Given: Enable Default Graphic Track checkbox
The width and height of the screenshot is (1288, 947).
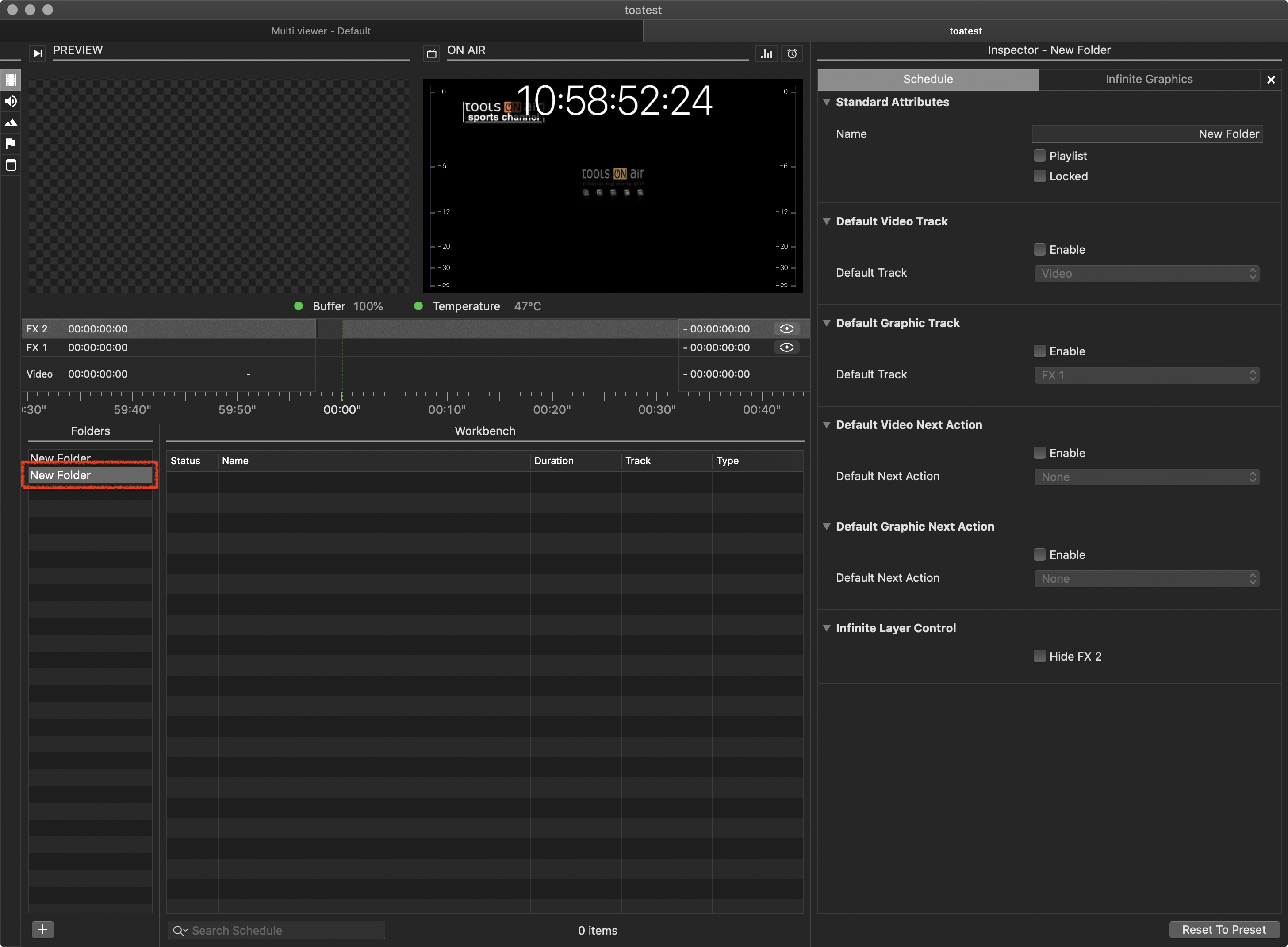Looking at the screenshot, I should [x=1039, y=351].
